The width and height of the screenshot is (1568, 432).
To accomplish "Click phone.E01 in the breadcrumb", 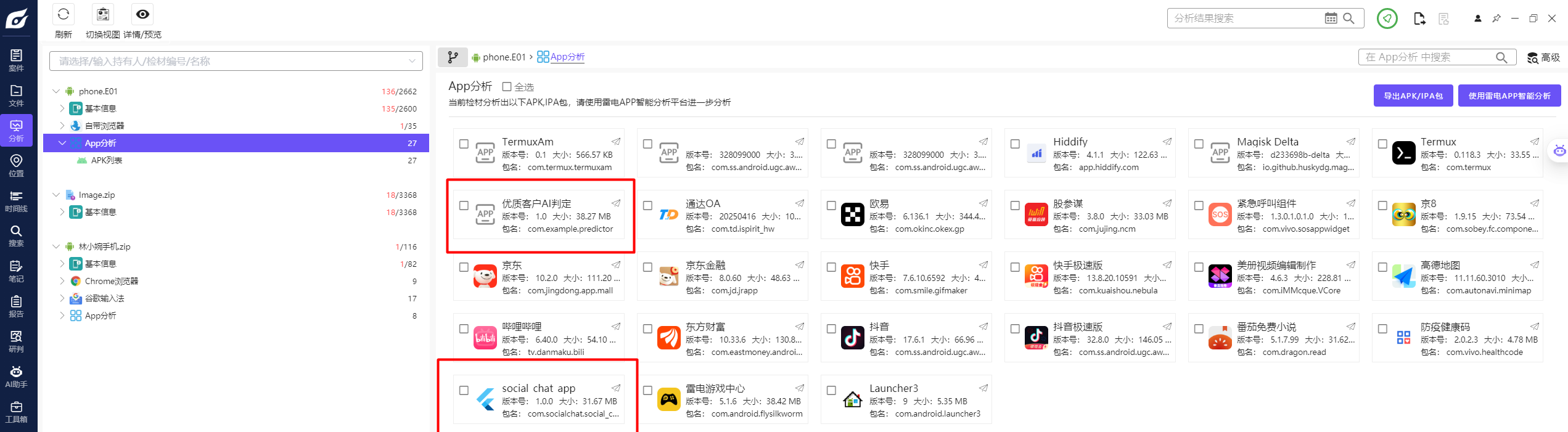I will tap(504, 57).
